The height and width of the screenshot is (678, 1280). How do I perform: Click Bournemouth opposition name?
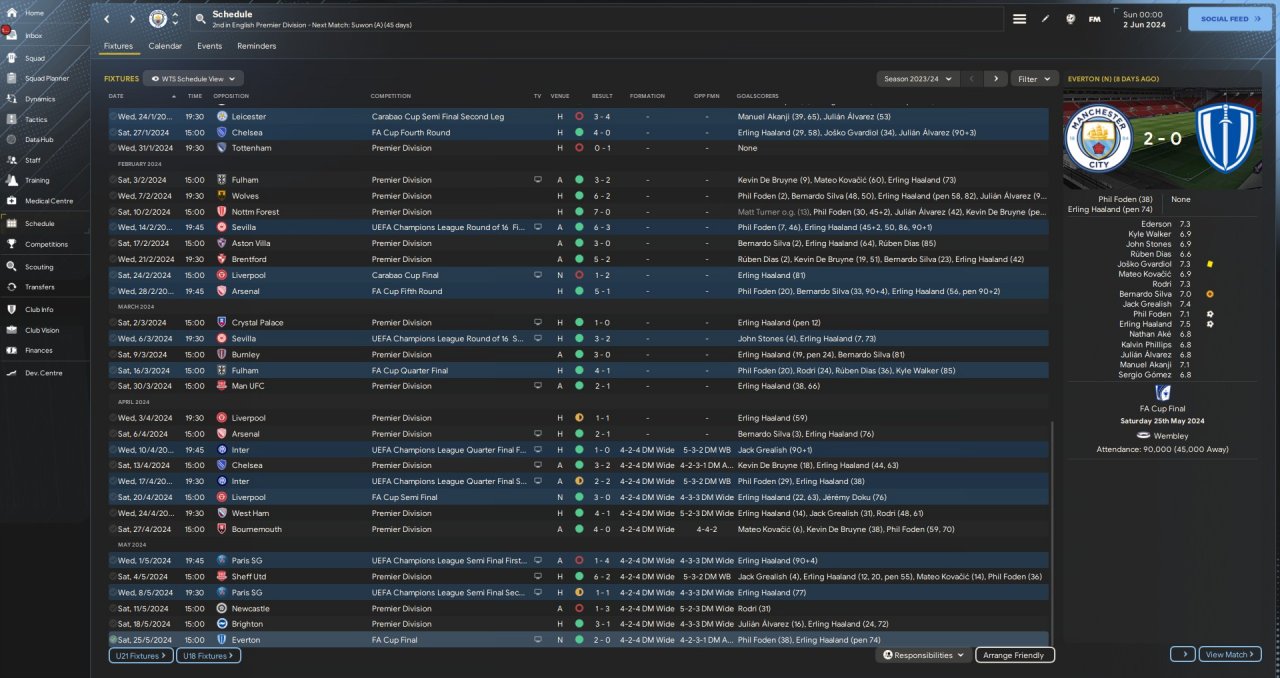(256, 529)
